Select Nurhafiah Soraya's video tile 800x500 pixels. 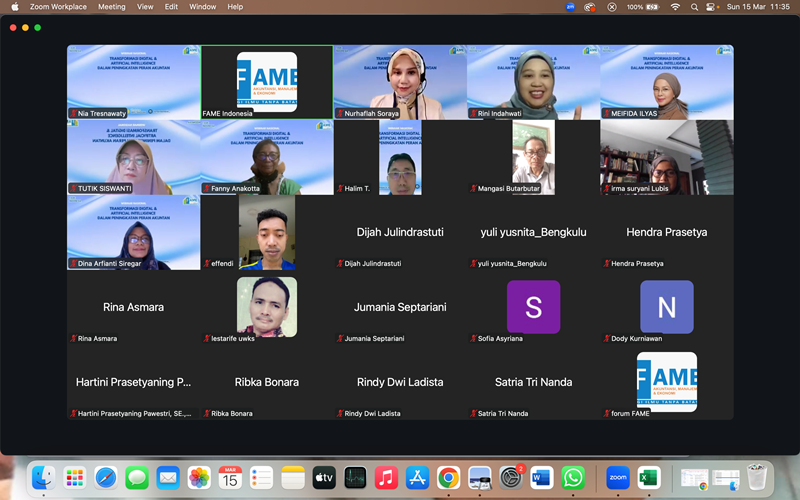(x=400, y=82)
